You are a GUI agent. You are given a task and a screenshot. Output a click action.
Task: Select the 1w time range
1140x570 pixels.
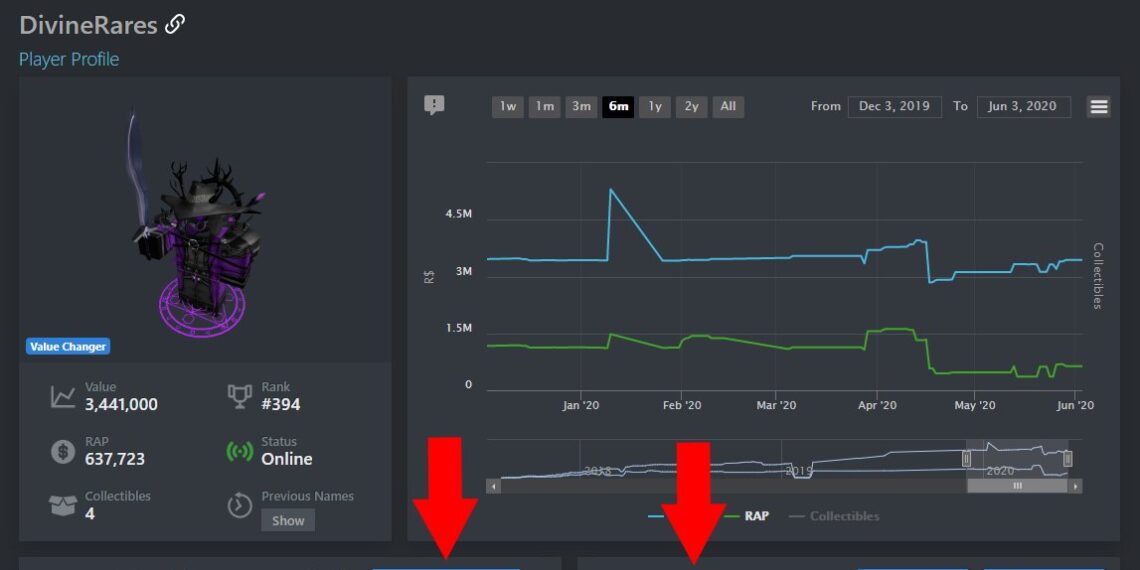click(x=508, y=107)
